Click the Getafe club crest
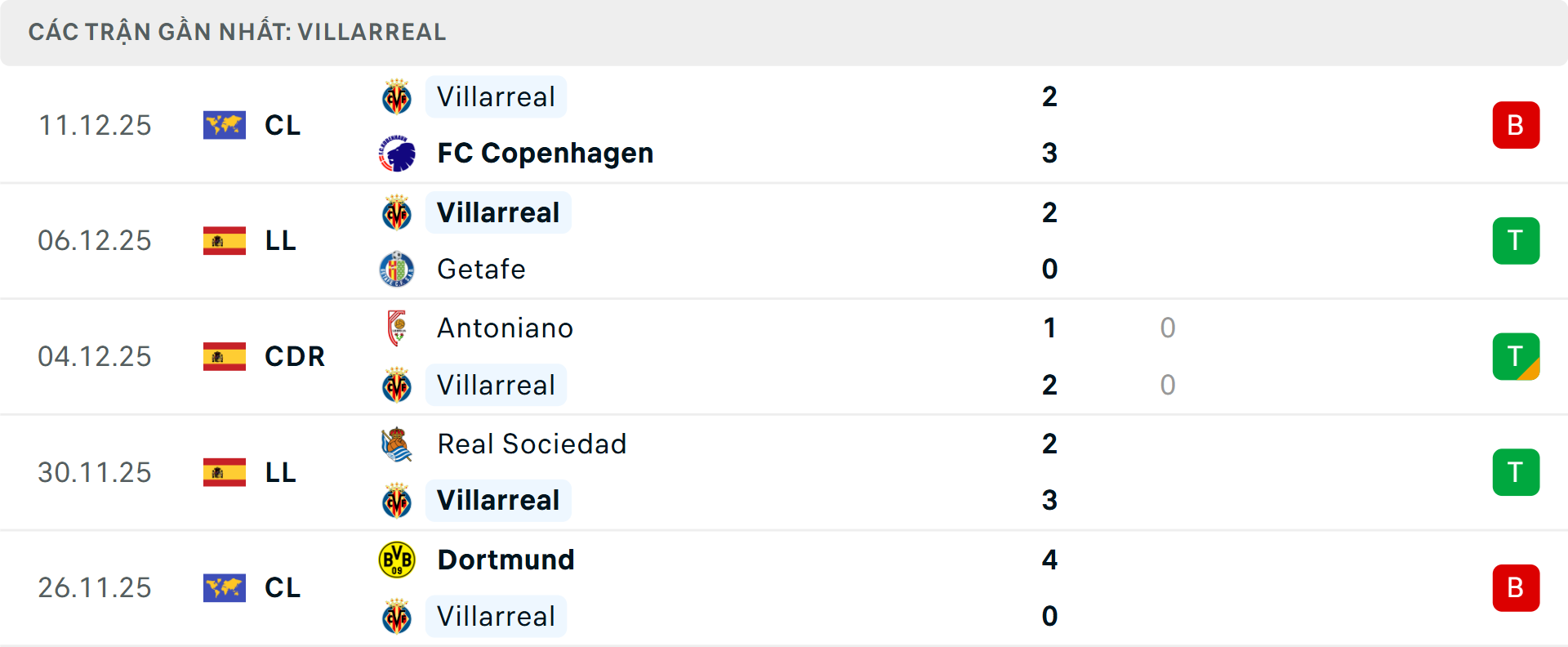Viewport: 1568px width, 647px height. (x=398, y=269)
